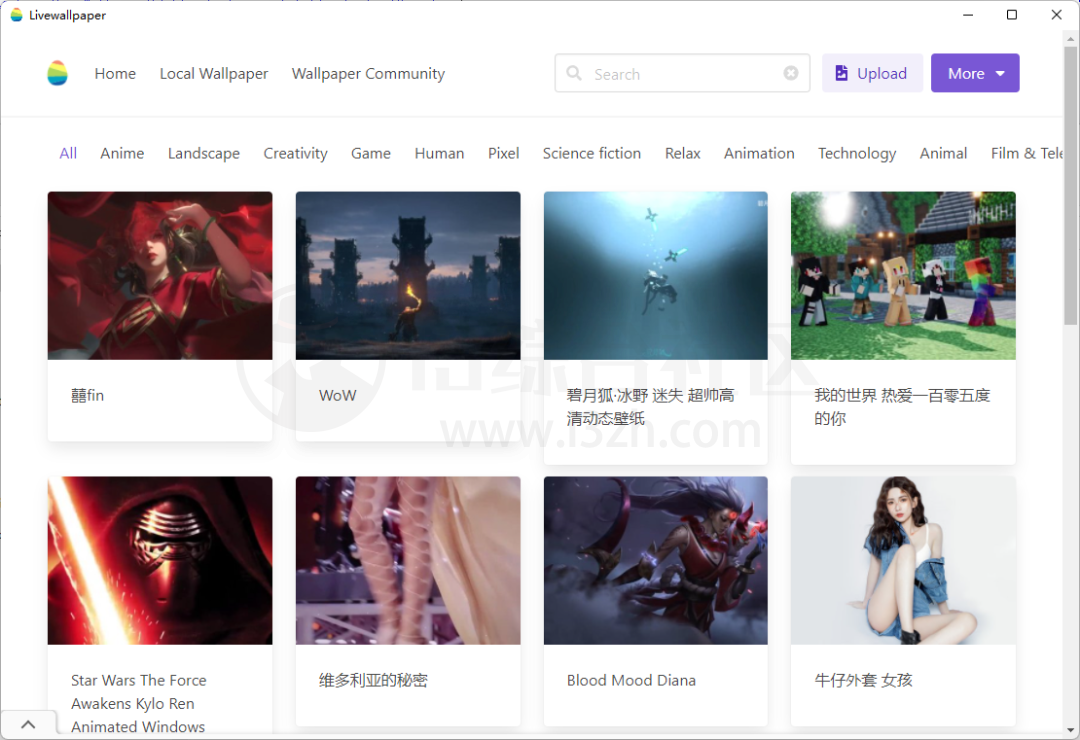Open the denim jacket girl thumbnail
This screenshot has width=1080, height=740.
903,561
